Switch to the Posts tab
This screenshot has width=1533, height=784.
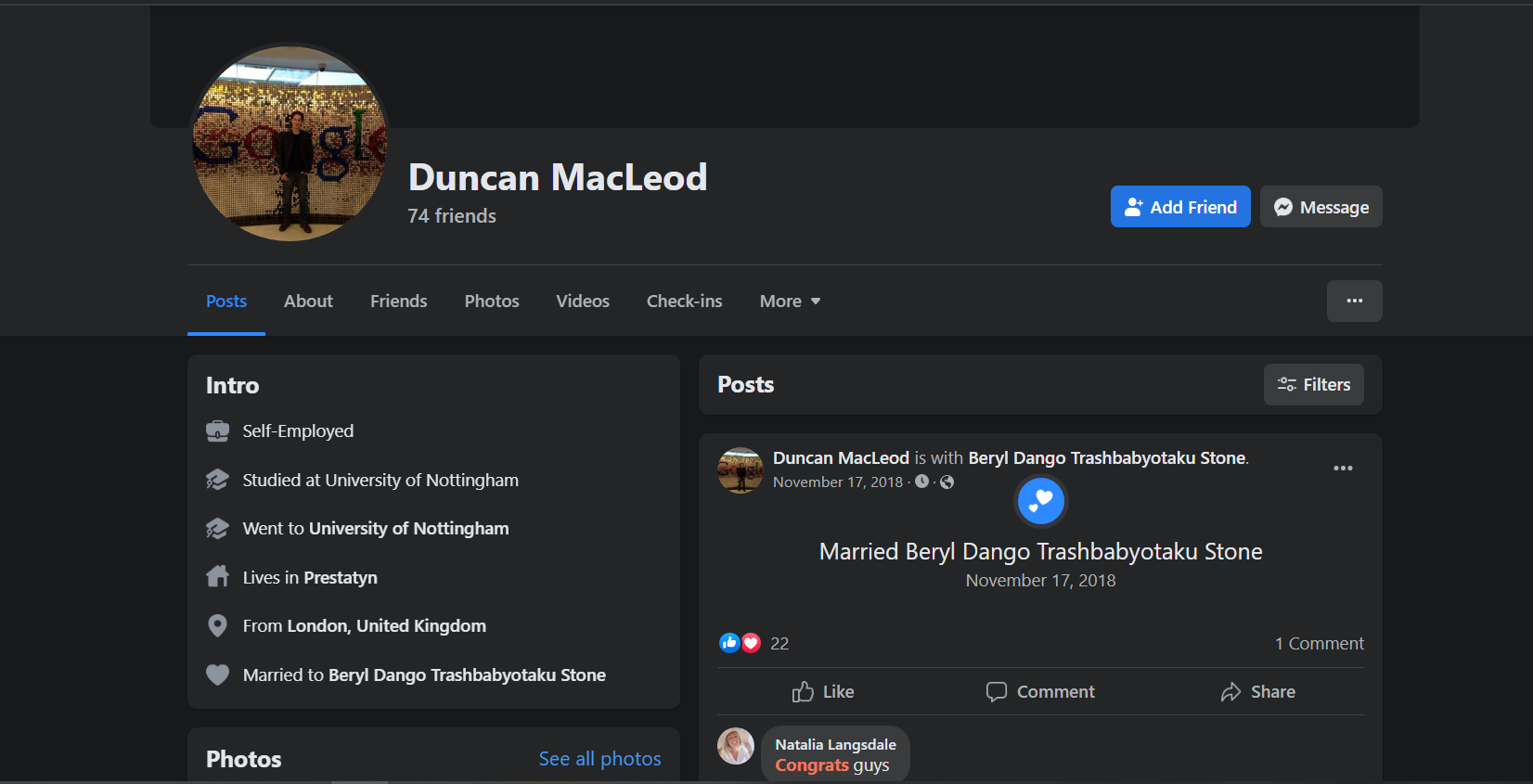tap(226, 301)
